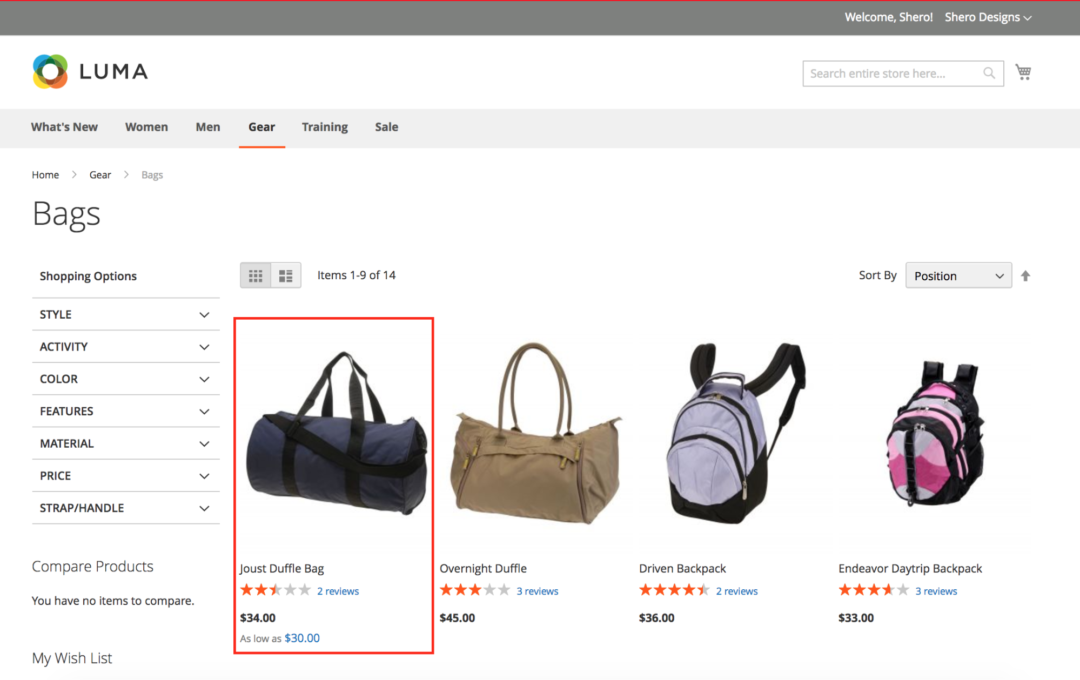Image resolution: width=1080 pixels, height=680 pixels.
Task: Click the Driven Backpack star rating
Action: point(673,590)
